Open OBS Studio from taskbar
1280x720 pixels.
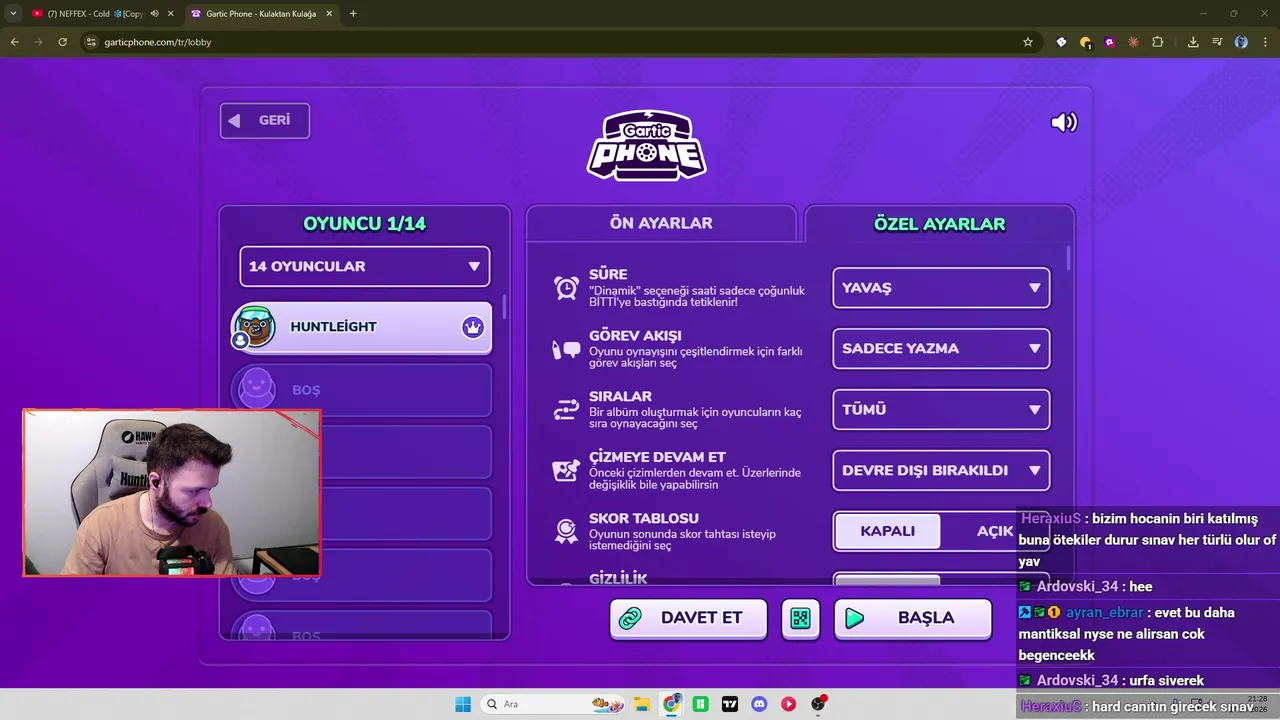pos(818,704)
